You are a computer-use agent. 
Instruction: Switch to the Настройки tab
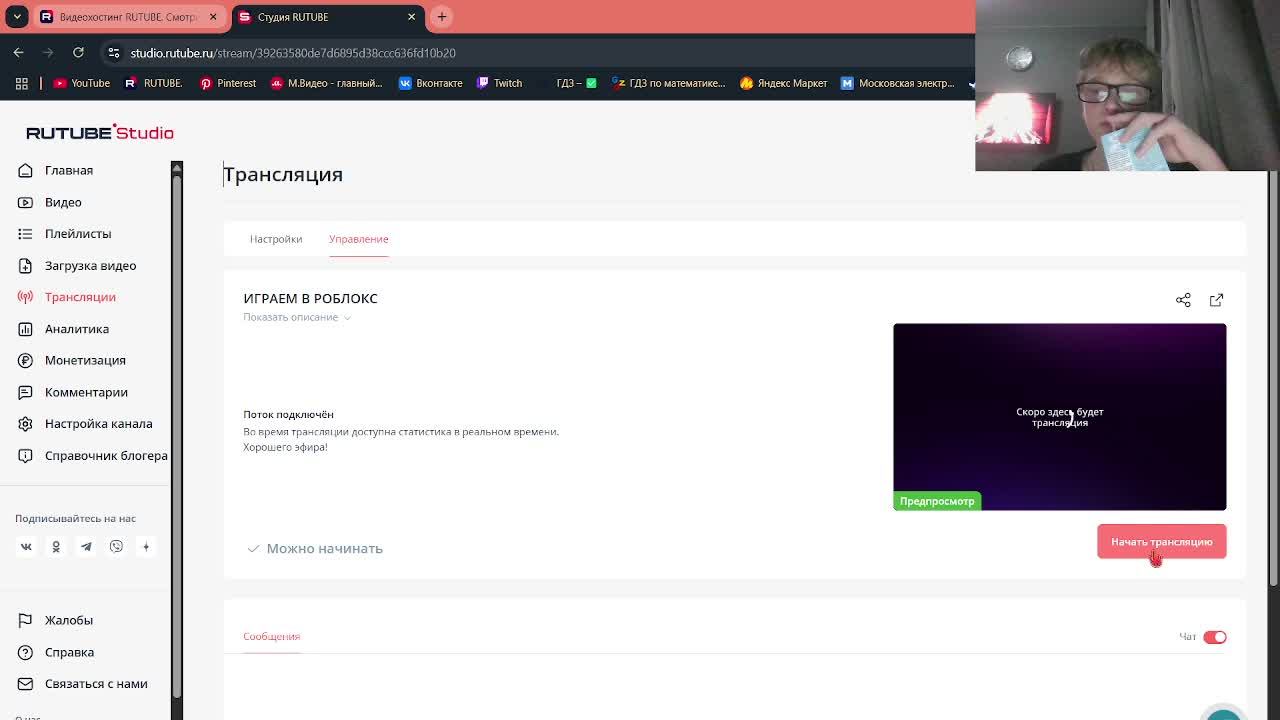pos(276,239)
